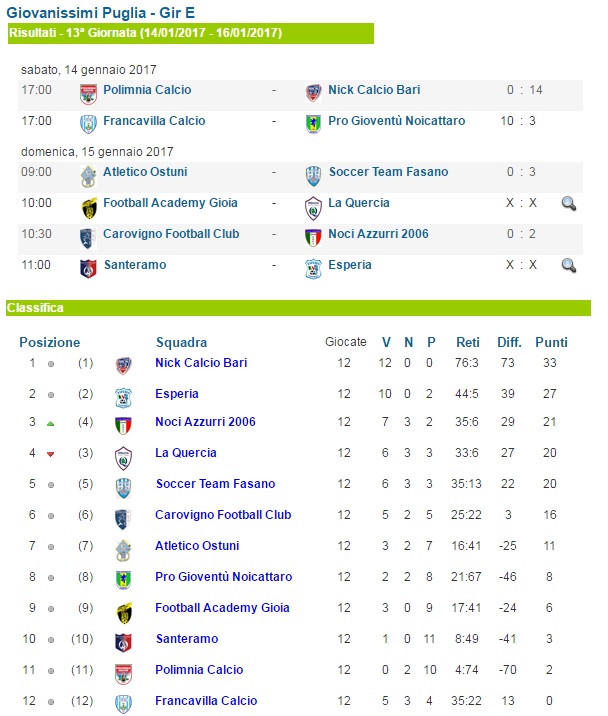Open Esperia team link in standings
The height and width of the screenshot is (716, 608).
click(177, 394)
